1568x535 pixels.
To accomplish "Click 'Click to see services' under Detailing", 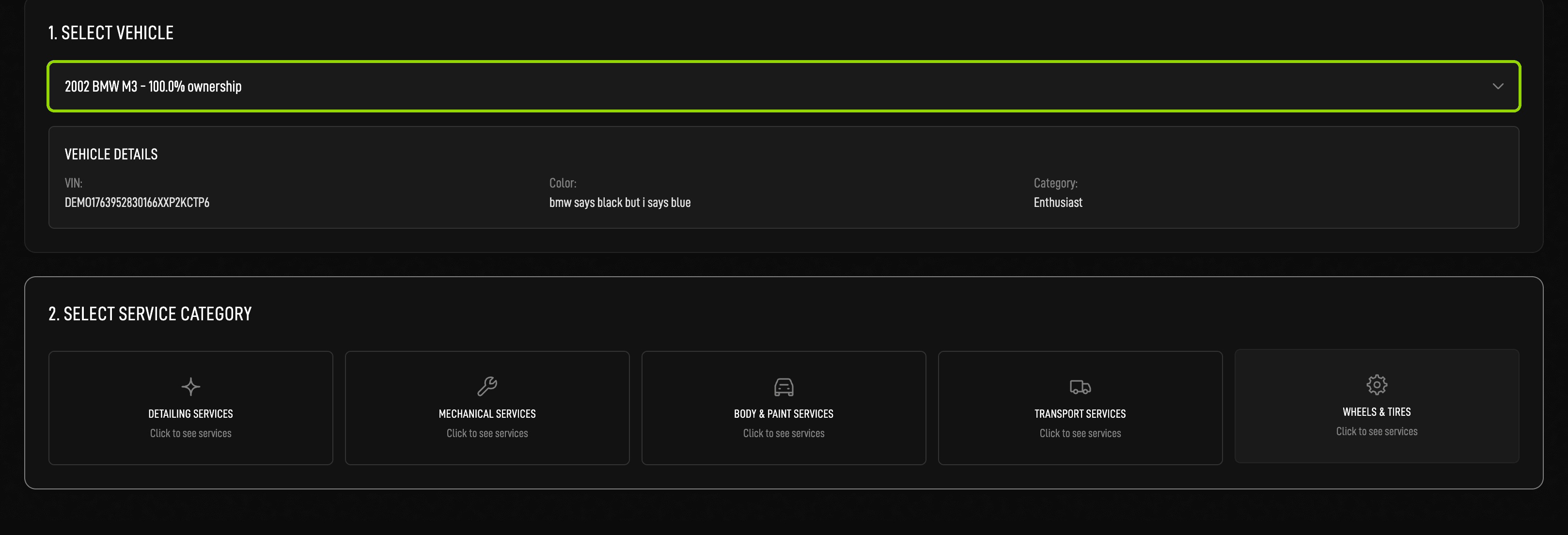I will tap(190, 433).
